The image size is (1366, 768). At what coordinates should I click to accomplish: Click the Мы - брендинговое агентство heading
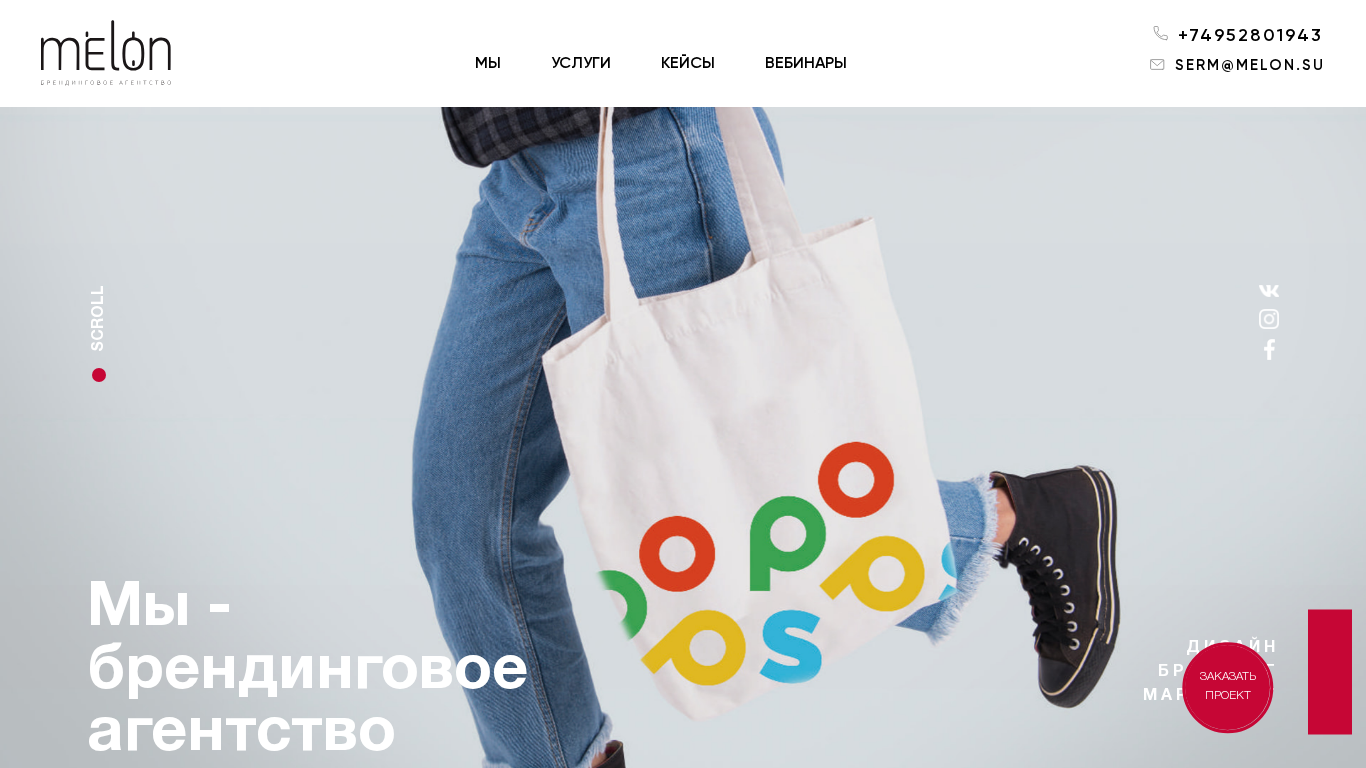308,666
